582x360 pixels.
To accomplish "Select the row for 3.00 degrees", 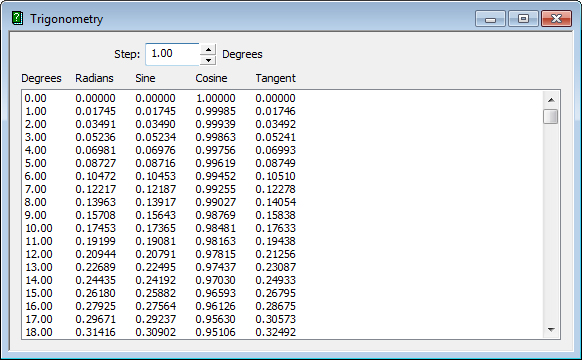I will tap(282, 137).
